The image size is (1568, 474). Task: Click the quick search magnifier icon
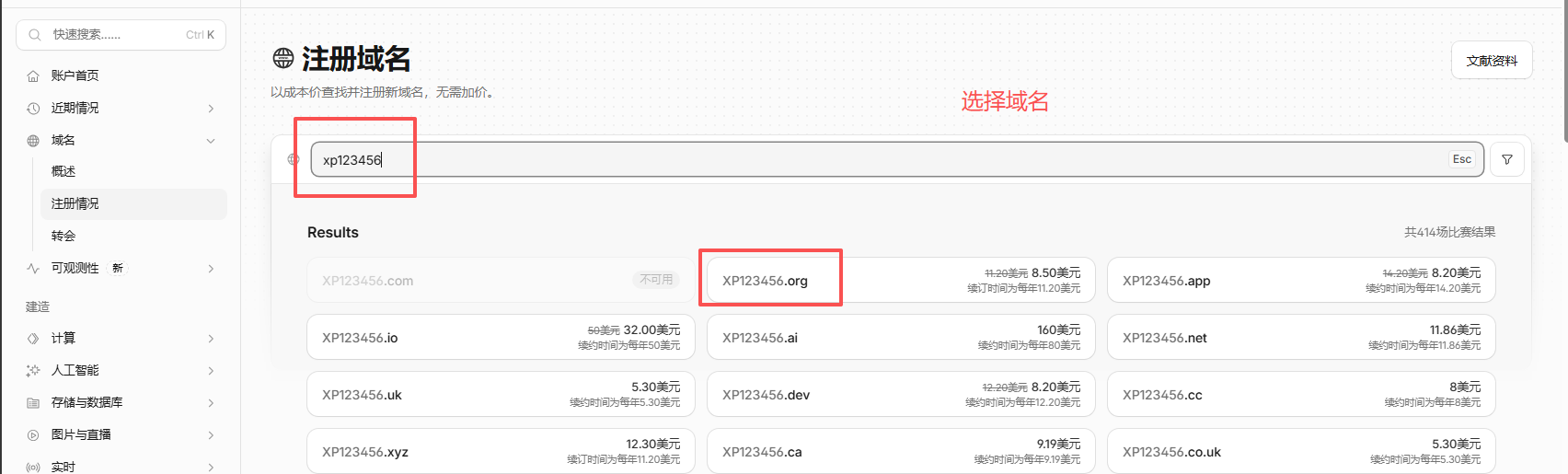[35, 35]
